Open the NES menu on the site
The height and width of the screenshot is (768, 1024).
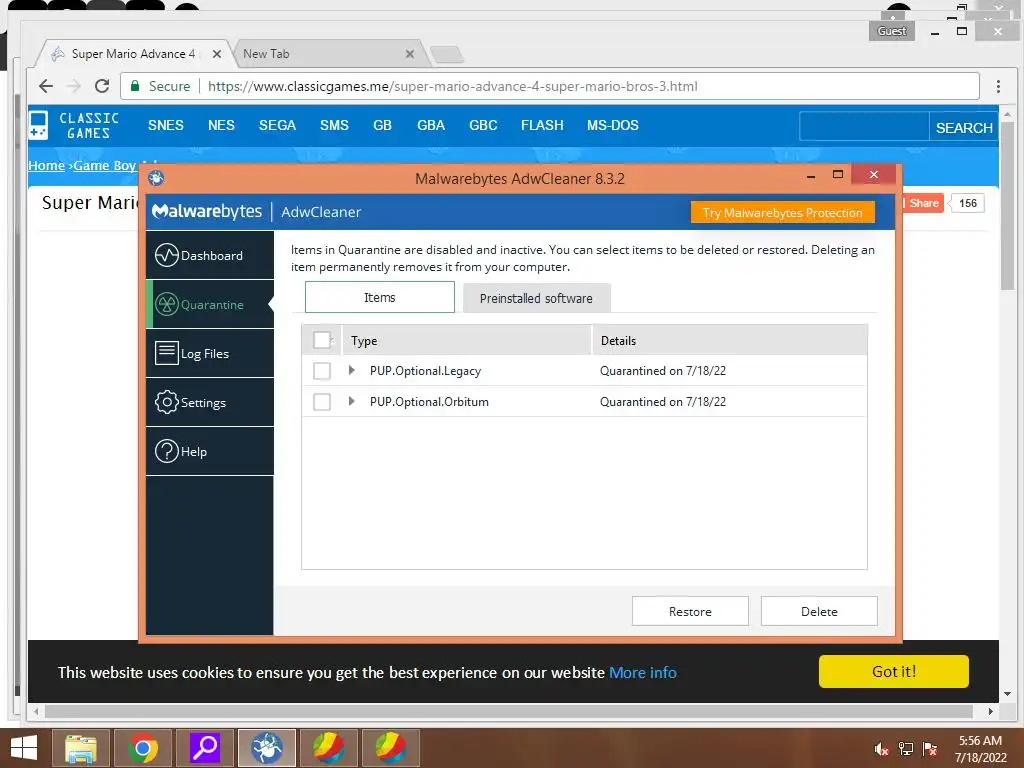221,125
